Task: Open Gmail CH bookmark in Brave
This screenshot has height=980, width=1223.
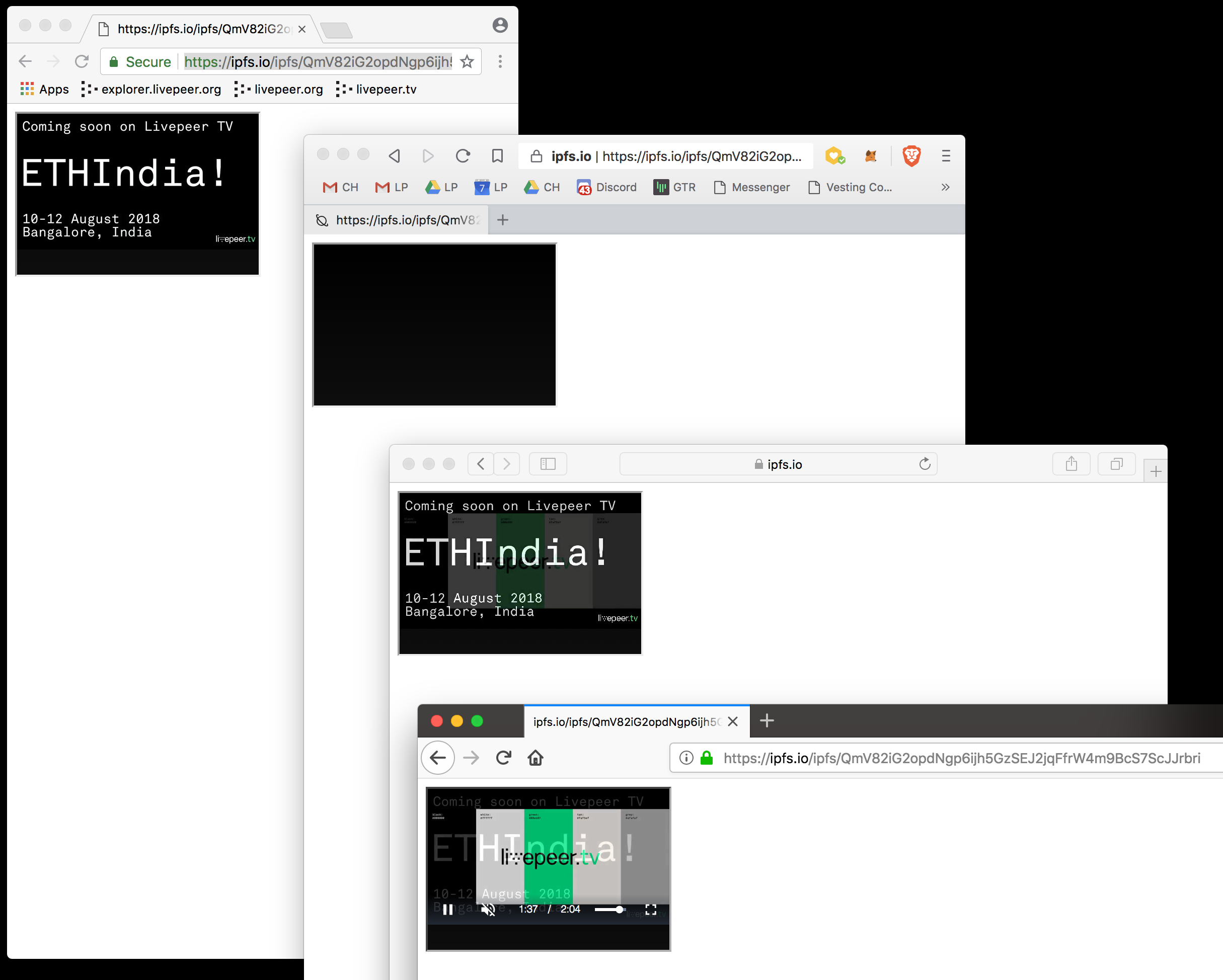Action: click(340, 187)
